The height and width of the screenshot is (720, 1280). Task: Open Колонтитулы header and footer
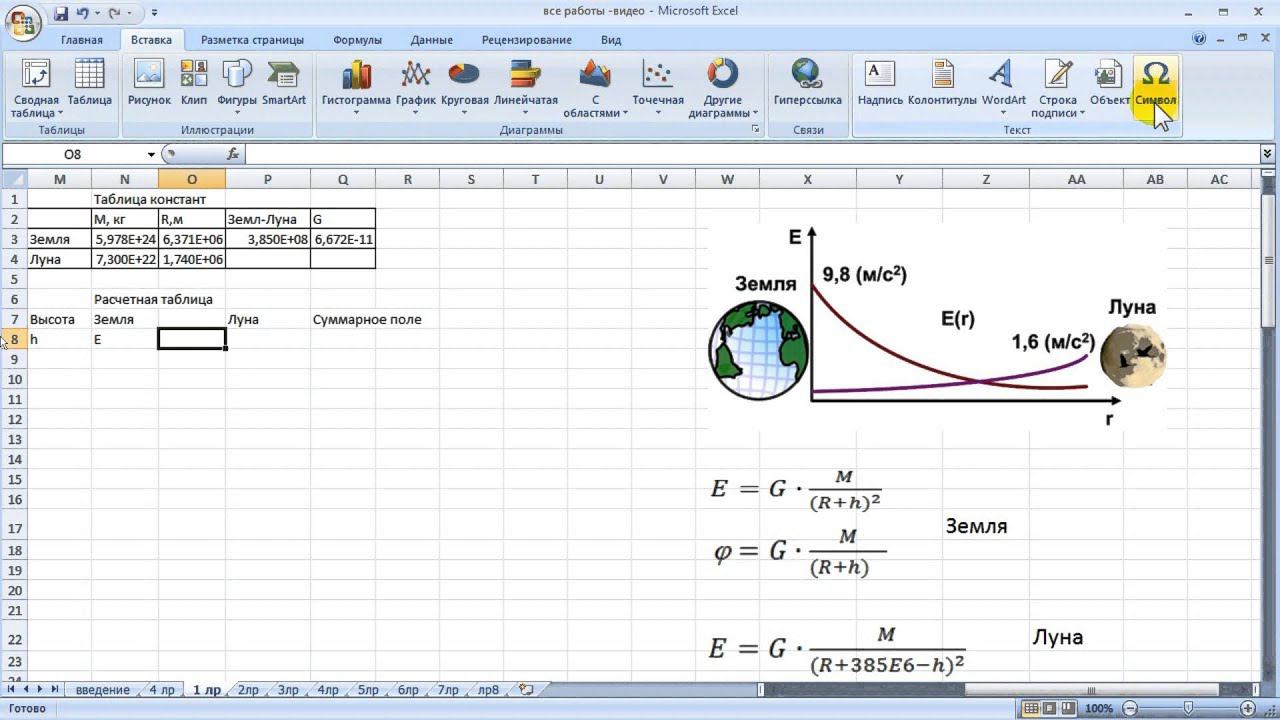(x=942, y=82)
